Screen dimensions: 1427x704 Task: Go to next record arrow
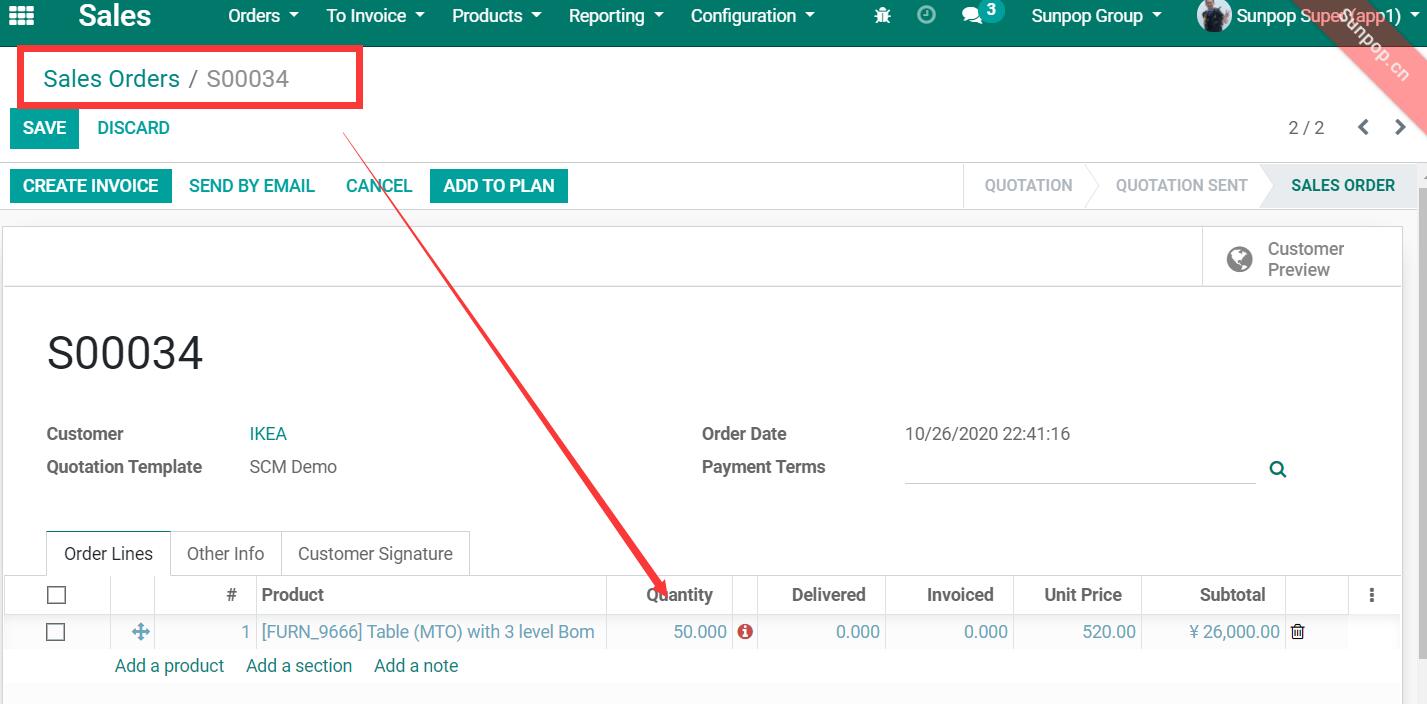[x=1400, y=127]
